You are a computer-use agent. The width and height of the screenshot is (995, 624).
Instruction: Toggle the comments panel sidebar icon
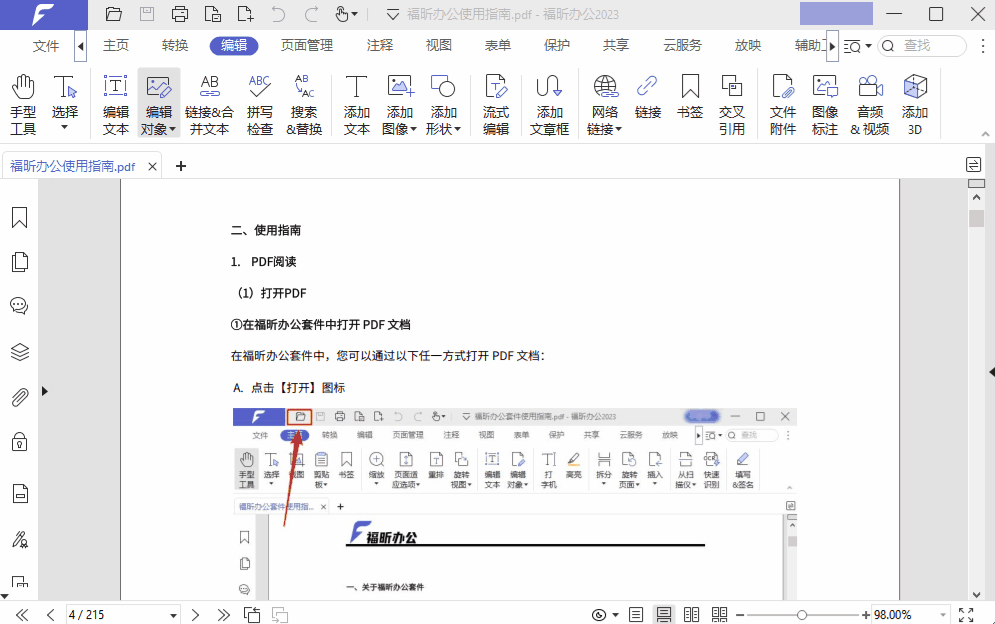click(x=19, y=306)
